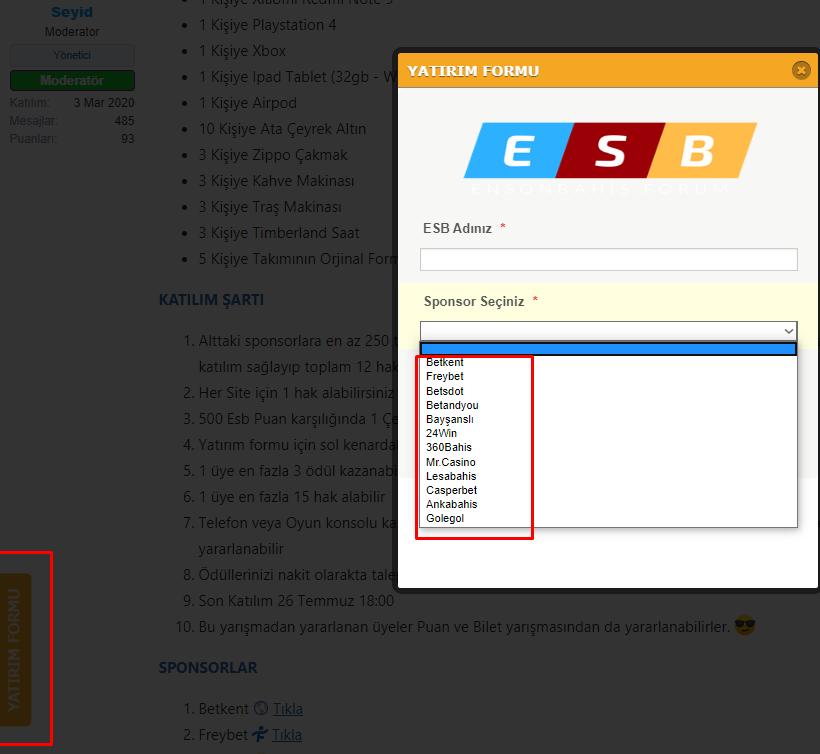Select the blank highlighted option
Screen dimensions: 820x754
(x=609, y=349)
